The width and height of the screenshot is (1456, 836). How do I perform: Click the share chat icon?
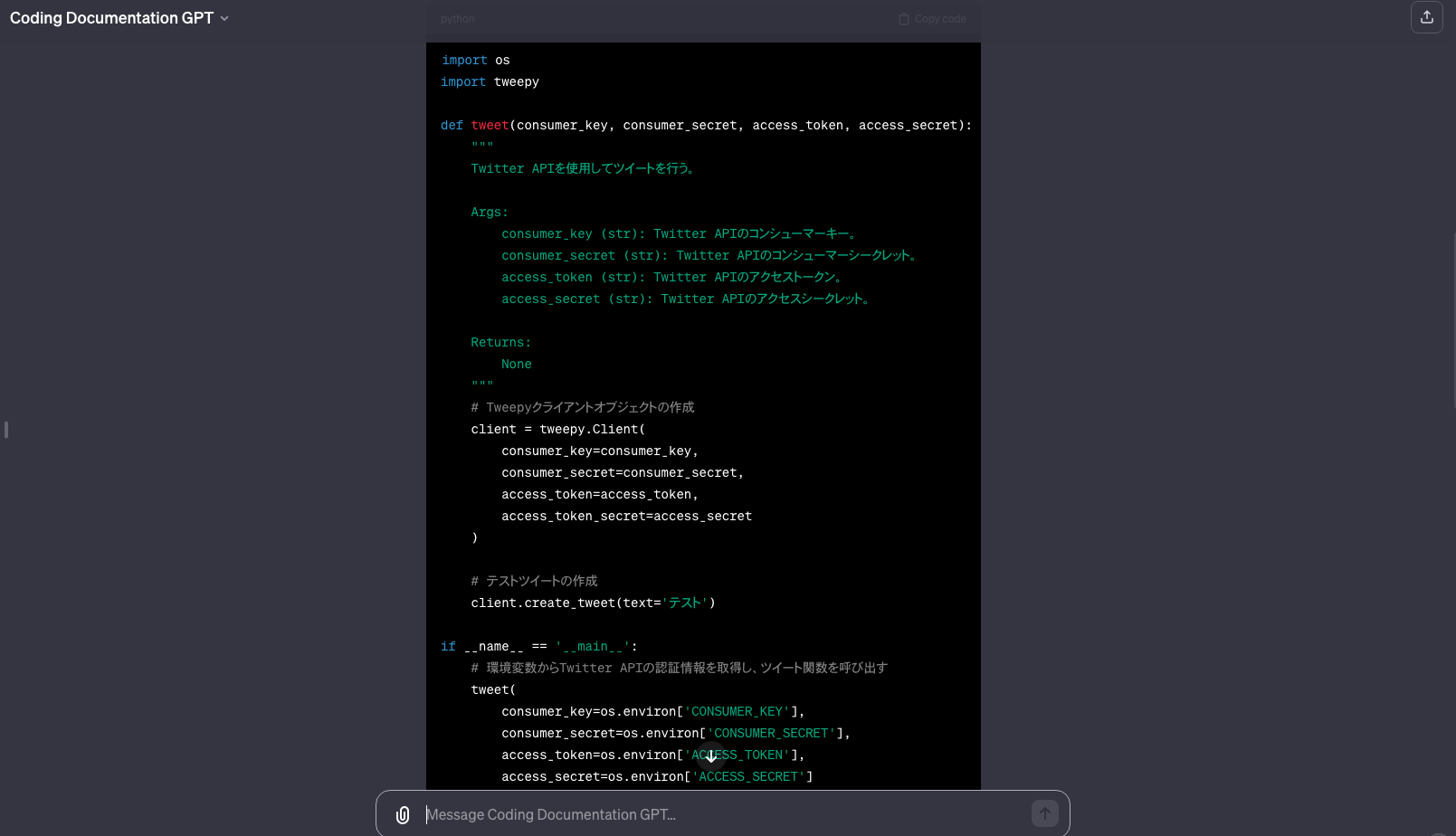point(1427,17)
